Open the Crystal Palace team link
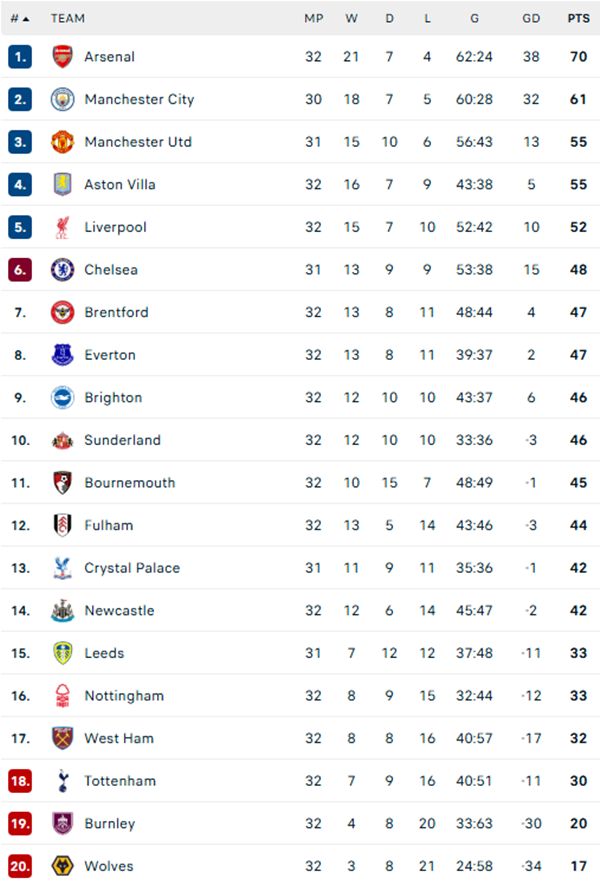This screenshot has height=884, width=600. click(132, 568)
